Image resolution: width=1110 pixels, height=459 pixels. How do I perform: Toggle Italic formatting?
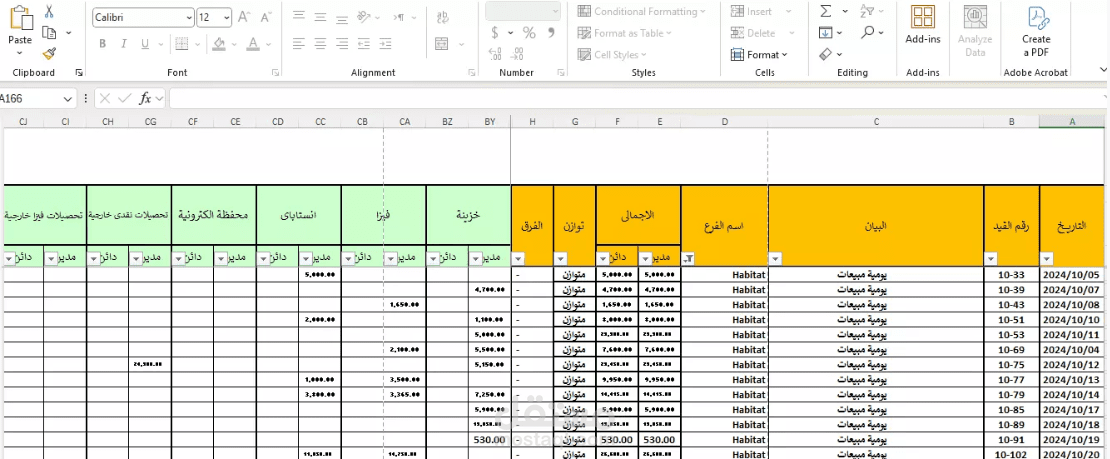tap(124, 44)
